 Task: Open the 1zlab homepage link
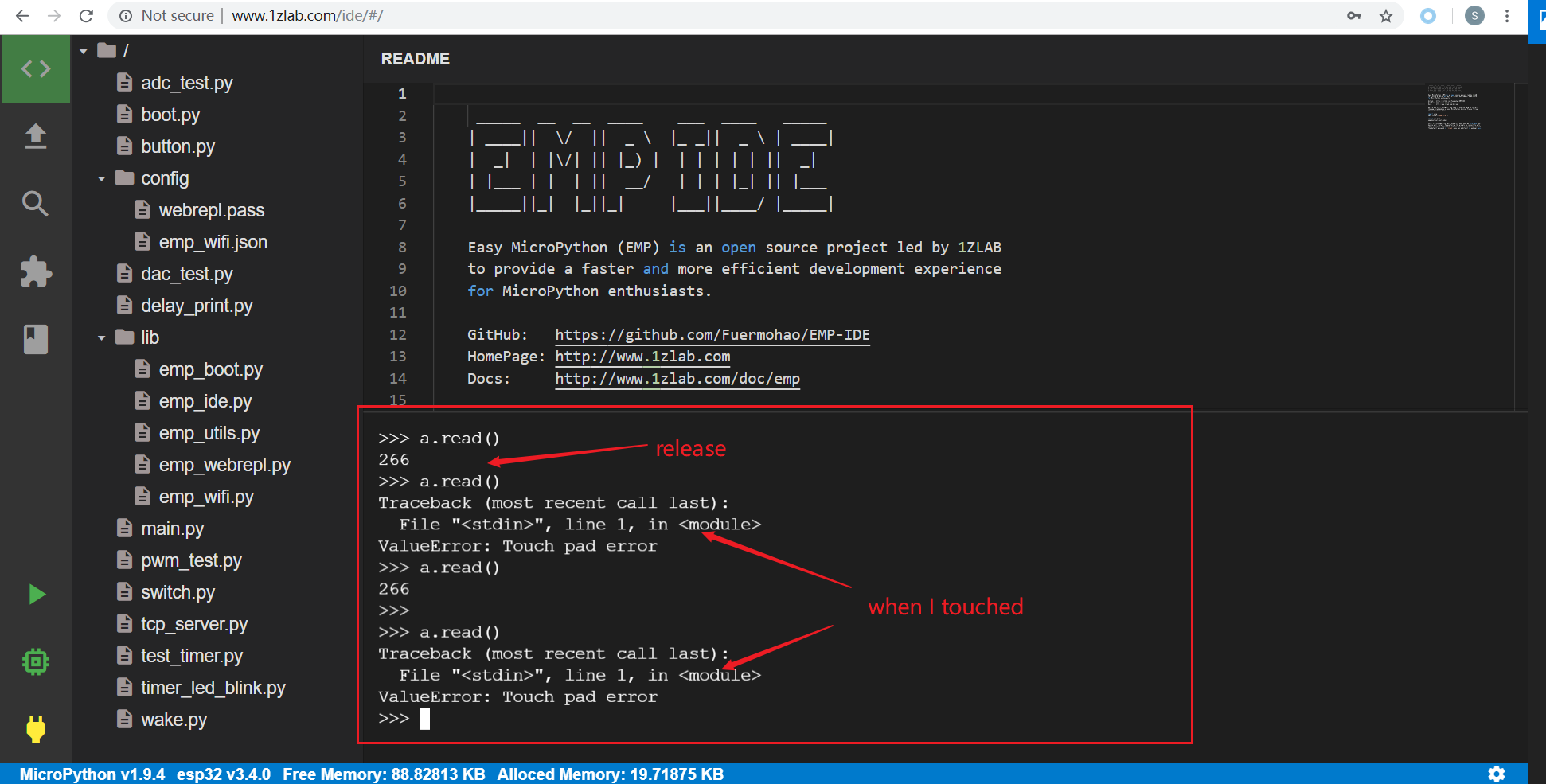coord(642,356)
